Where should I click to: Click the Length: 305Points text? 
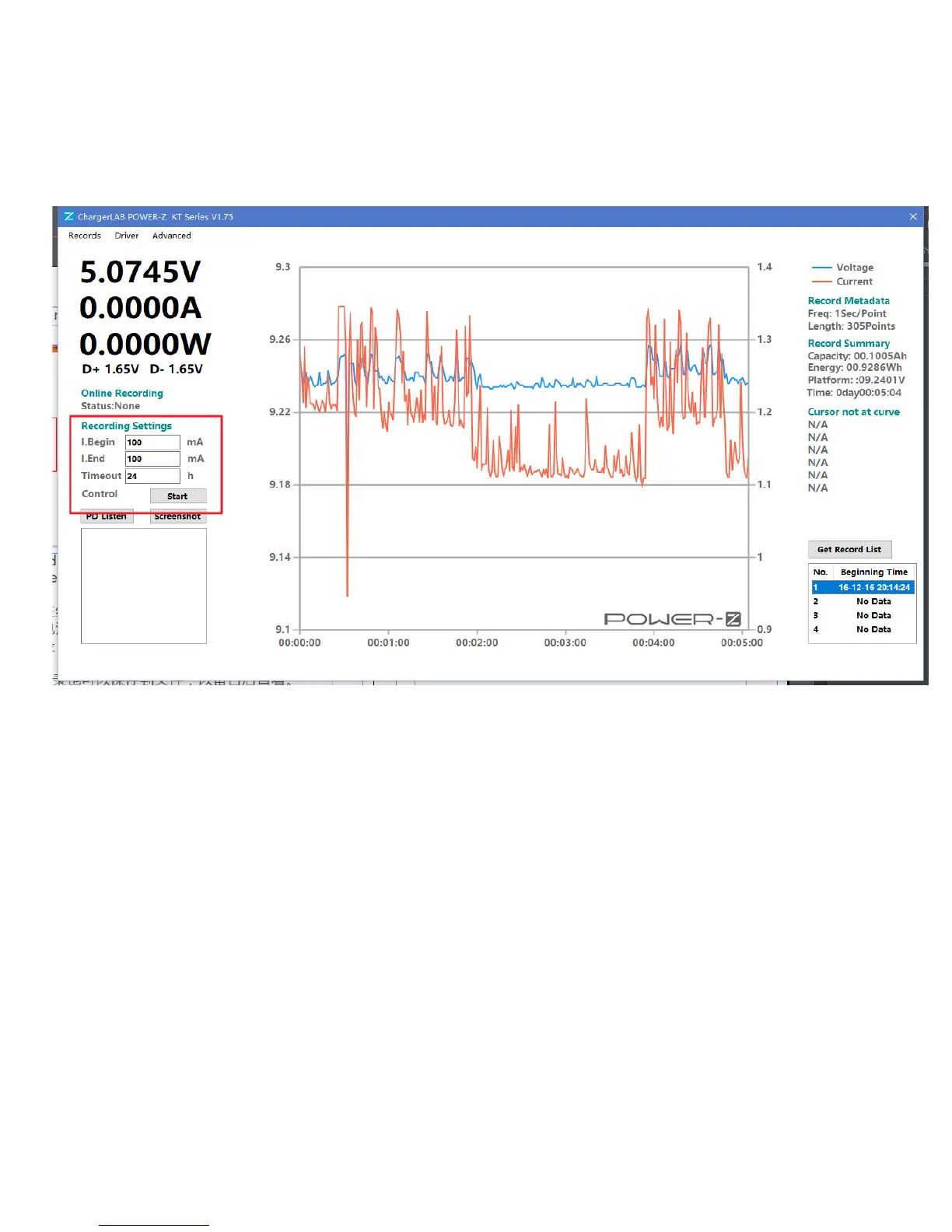(852, 326)
